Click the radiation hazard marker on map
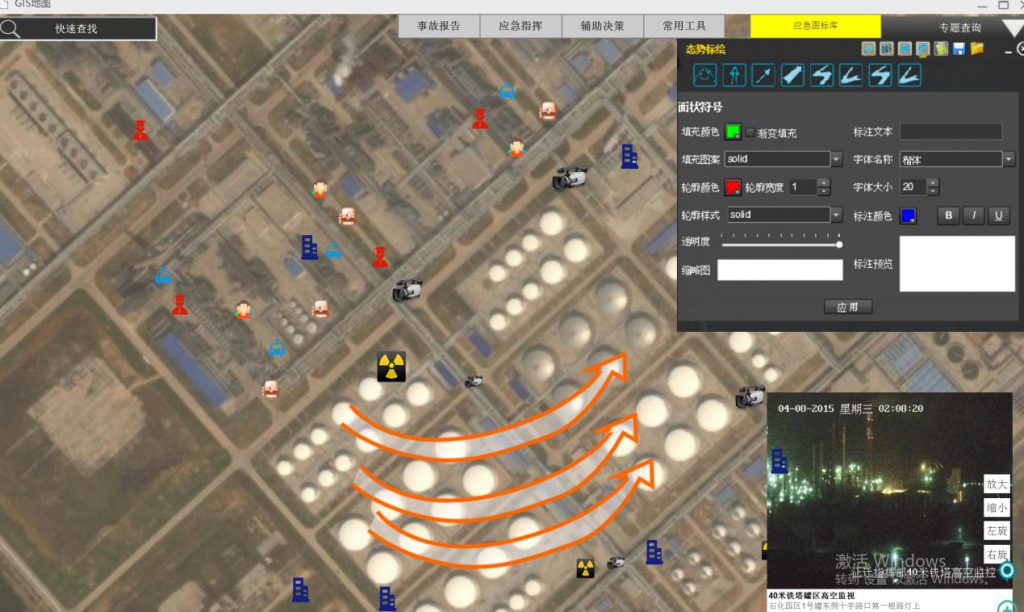This screenshot has width=1024, height=612. tap(391, 367)
